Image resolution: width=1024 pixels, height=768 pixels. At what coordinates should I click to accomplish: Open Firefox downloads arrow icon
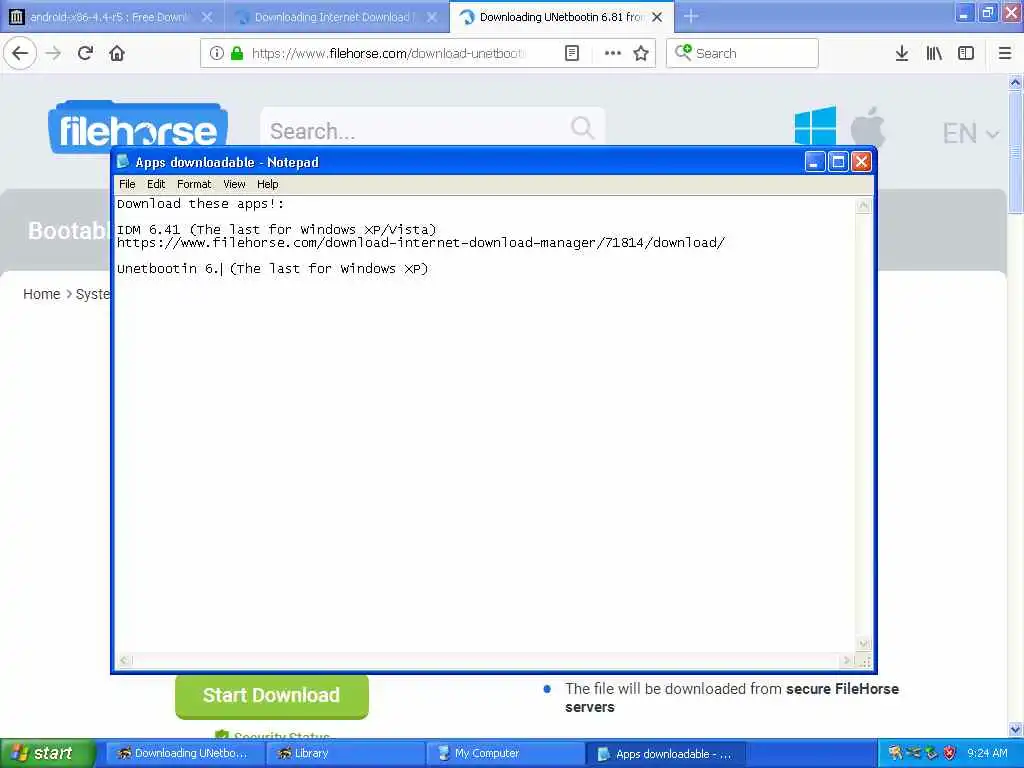coord(902,53)
